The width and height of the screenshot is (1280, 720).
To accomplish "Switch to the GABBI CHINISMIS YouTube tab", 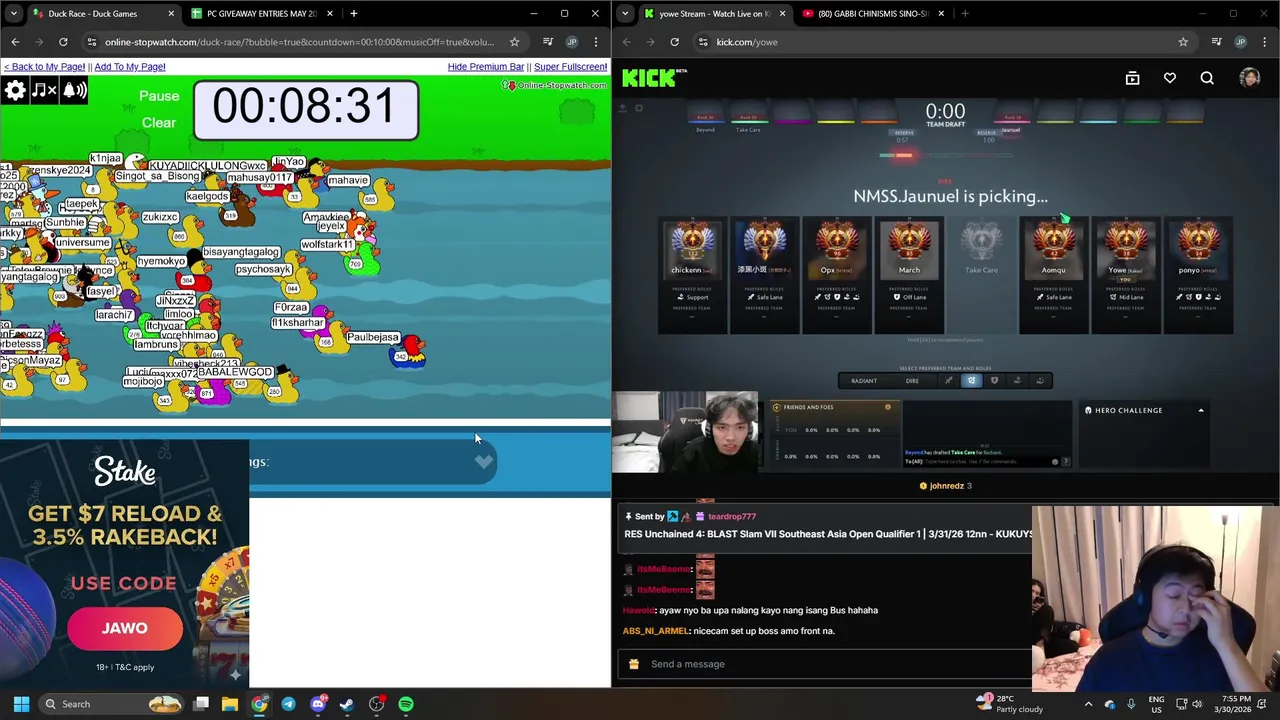I will pos(872,14).
